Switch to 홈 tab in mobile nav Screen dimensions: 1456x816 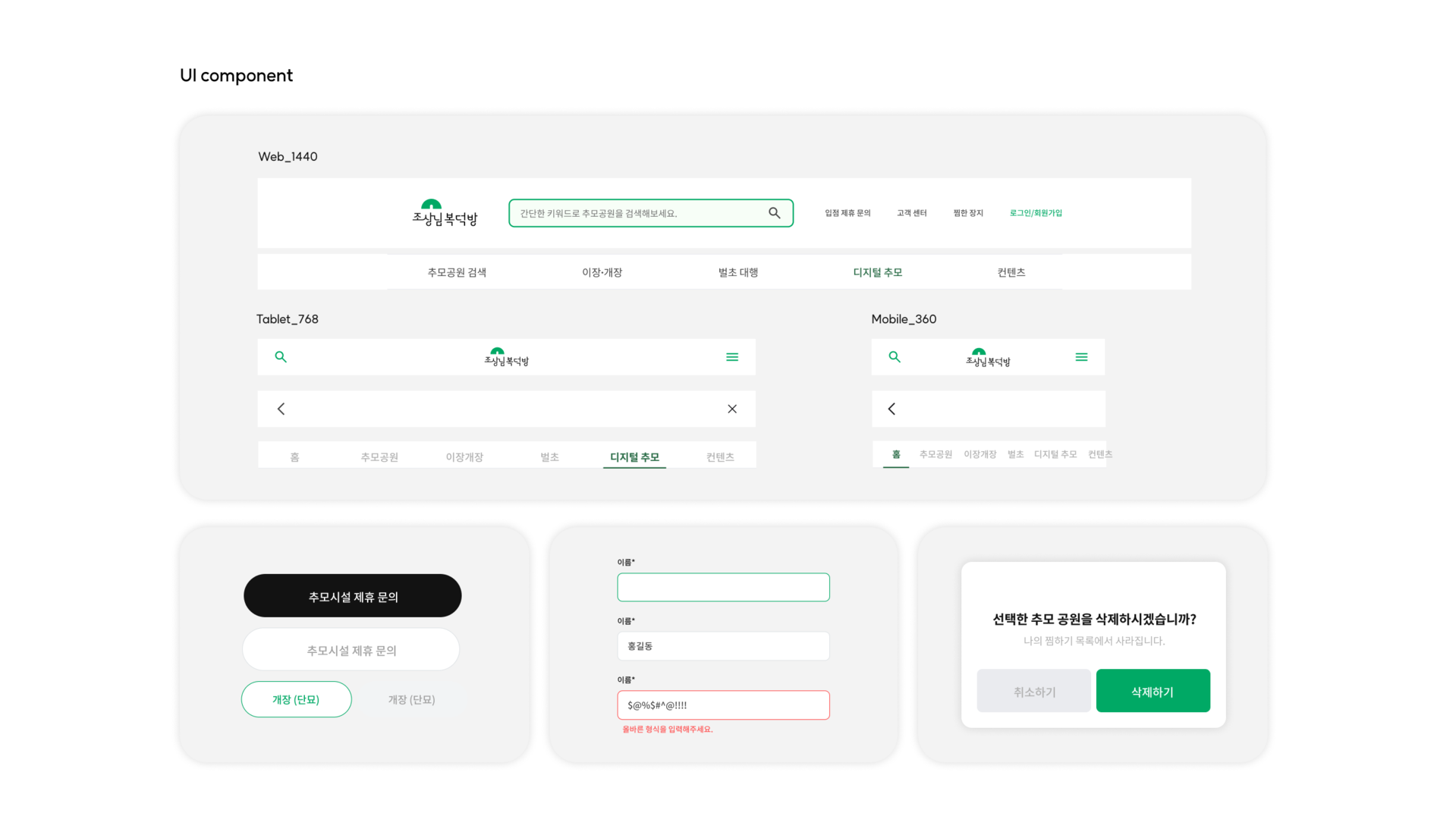pyautogui.click(x=896, y=454)
